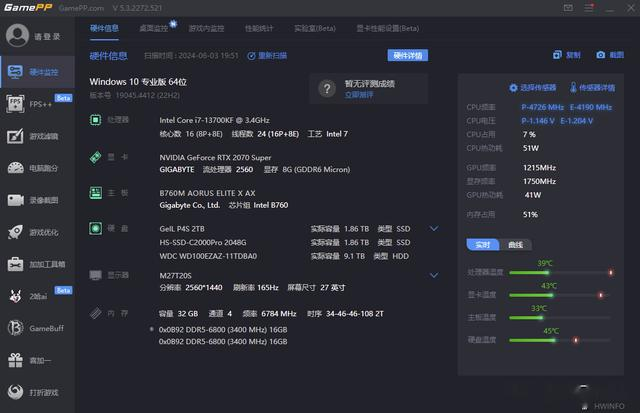This screenshot has width=640, height=413.
Task: Click the memory usage 51% value
Action: click(530, 215)
